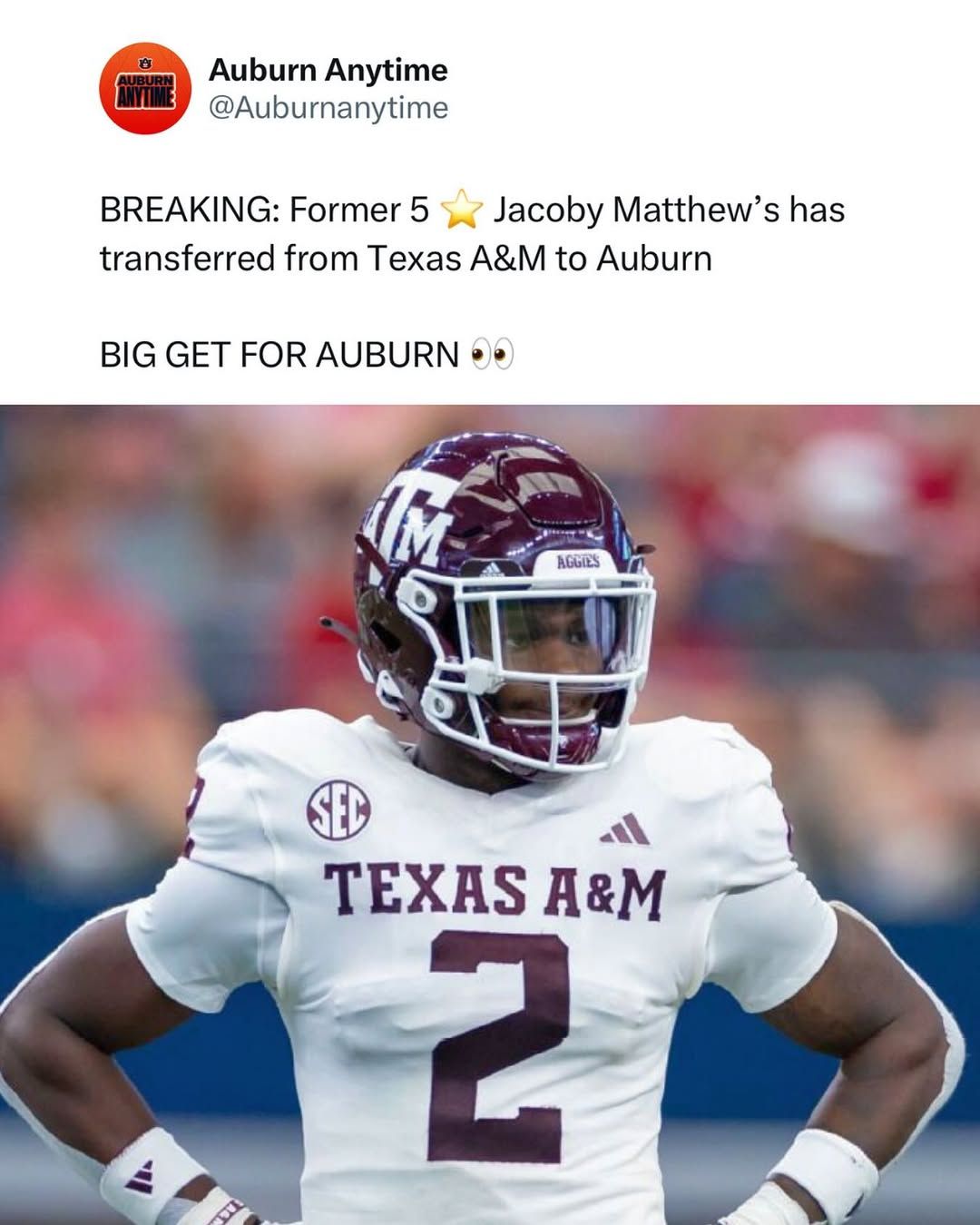Open the player photo thumbnail
Viewport: 980px width, 1225px height.
(490, 815)
